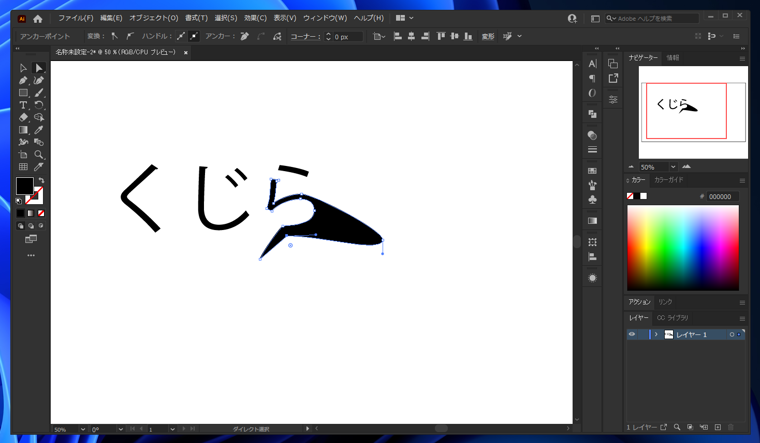This screenshot has height=443, width=760.
Task: Toggle handles on for multiple selected anchors
Action: 180,36
